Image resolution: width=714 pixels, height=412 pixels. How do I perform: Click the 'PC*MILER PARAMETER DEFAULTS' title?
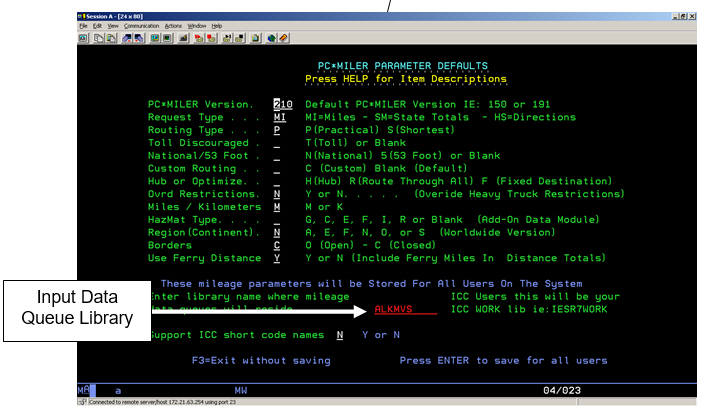pos(403,66)
